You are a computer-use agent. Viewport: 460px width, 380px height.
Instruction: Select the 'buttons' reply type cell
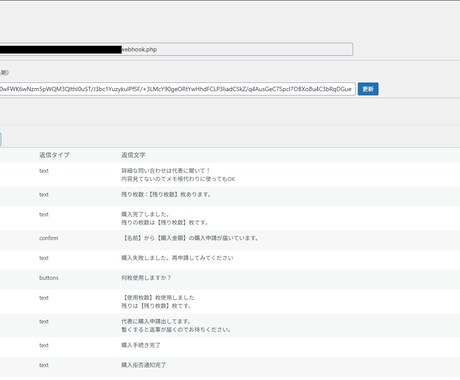pyautogui.click(x=49, y=278)
